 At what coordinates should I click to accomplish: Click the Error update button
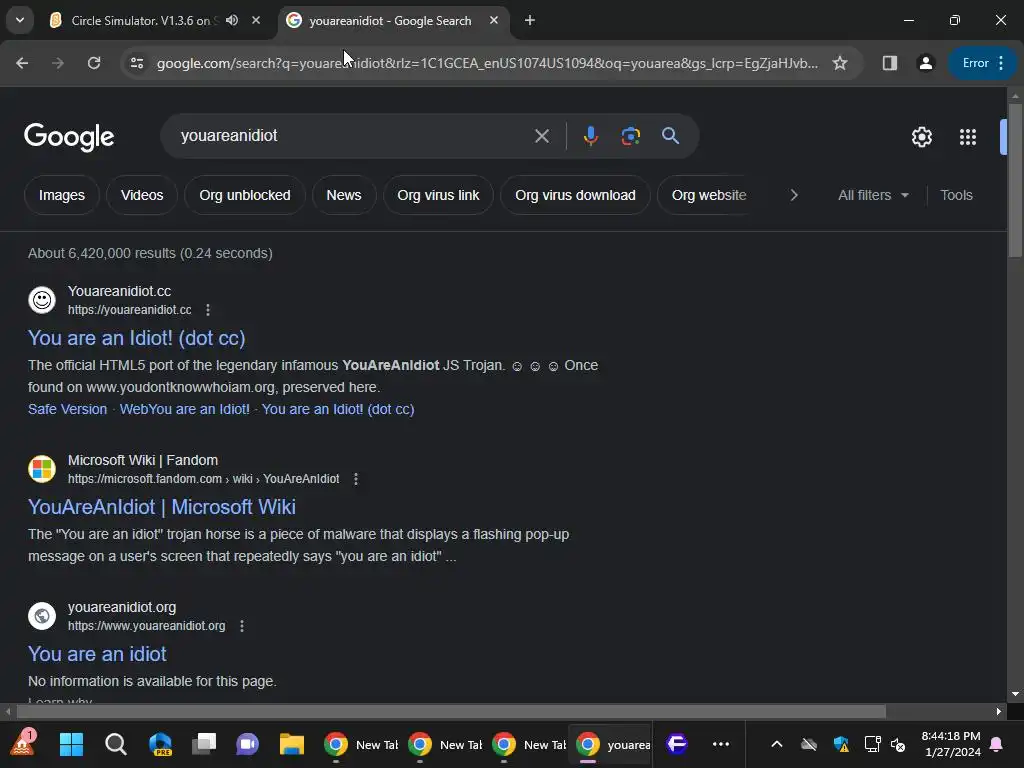pos(982,63)
